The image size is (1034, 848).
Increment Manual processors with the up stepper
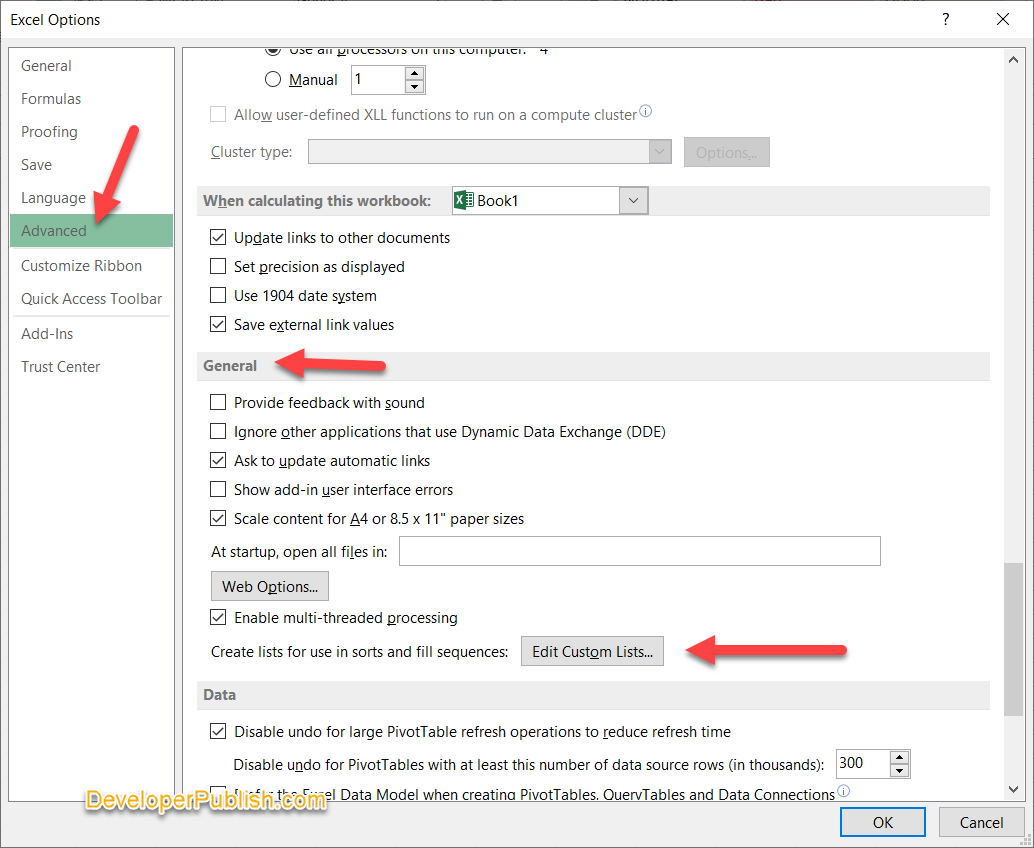point(414,72)
